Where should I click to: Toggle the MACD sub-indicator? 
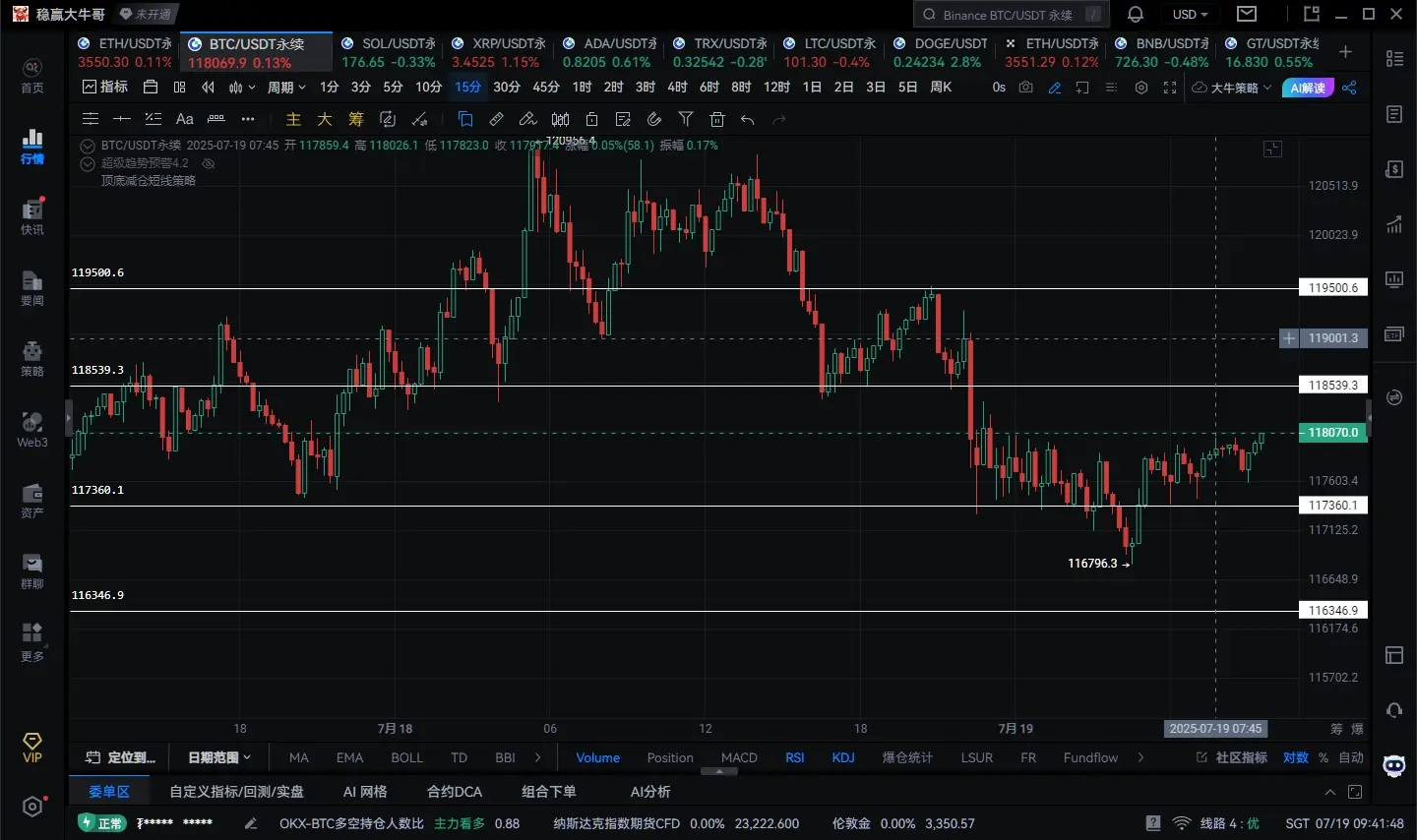pos(739,757)
